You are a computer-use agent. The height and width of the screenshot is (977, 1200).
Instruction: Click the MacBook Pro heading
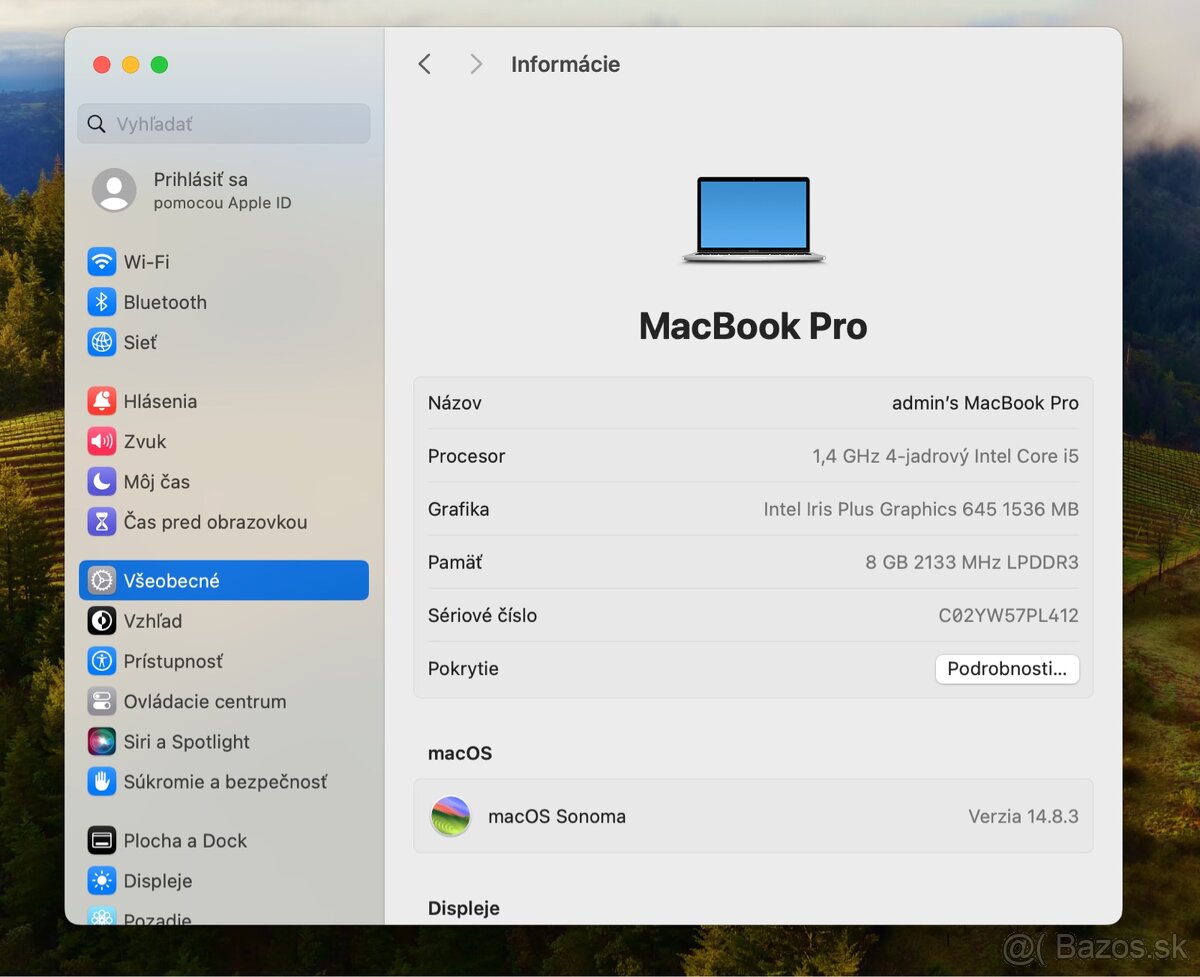coord(753,326)
